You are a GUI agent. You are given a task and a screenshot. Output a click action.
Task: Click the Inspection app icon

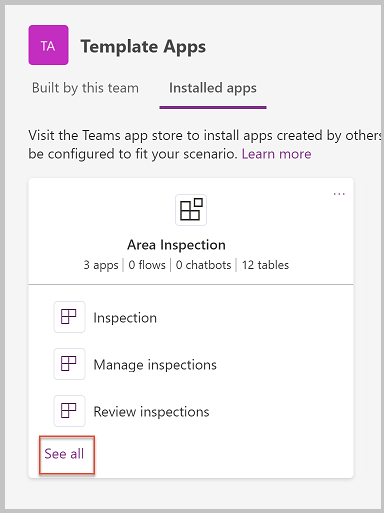[69, 317]
